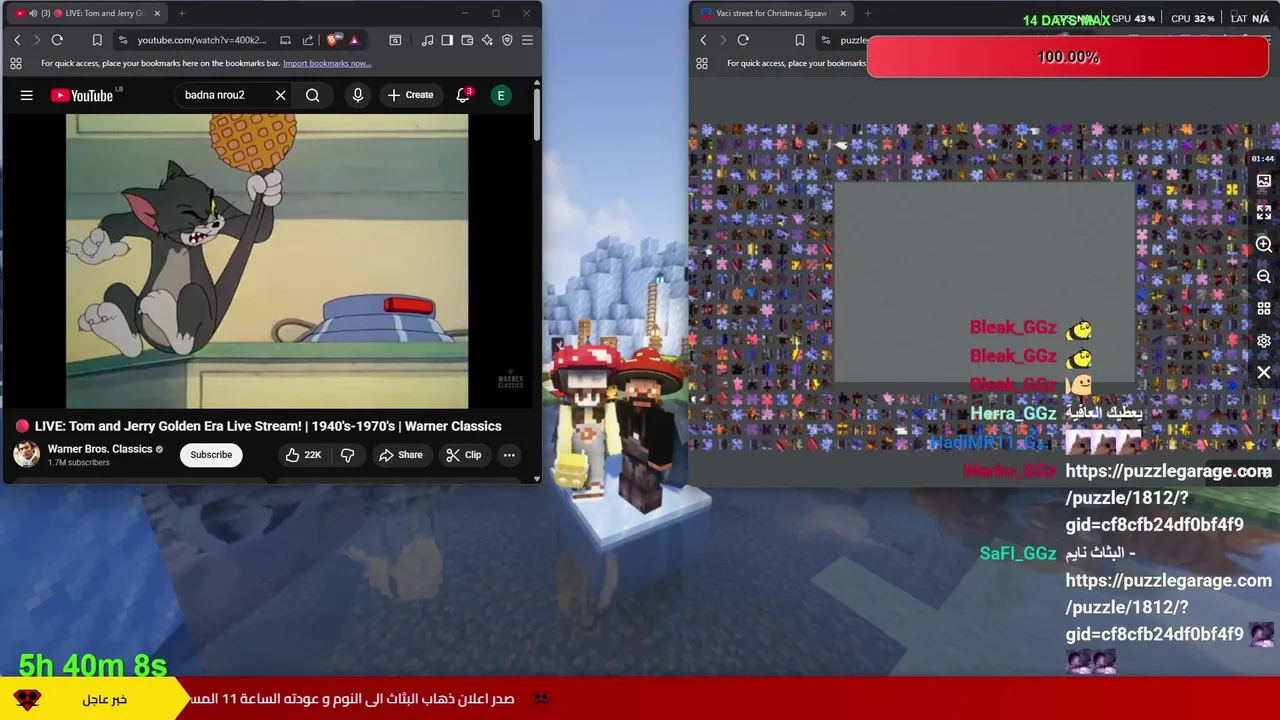Arrange puzzle pieces with grid icon
1280x720 pixels.
coord(1264,309)
